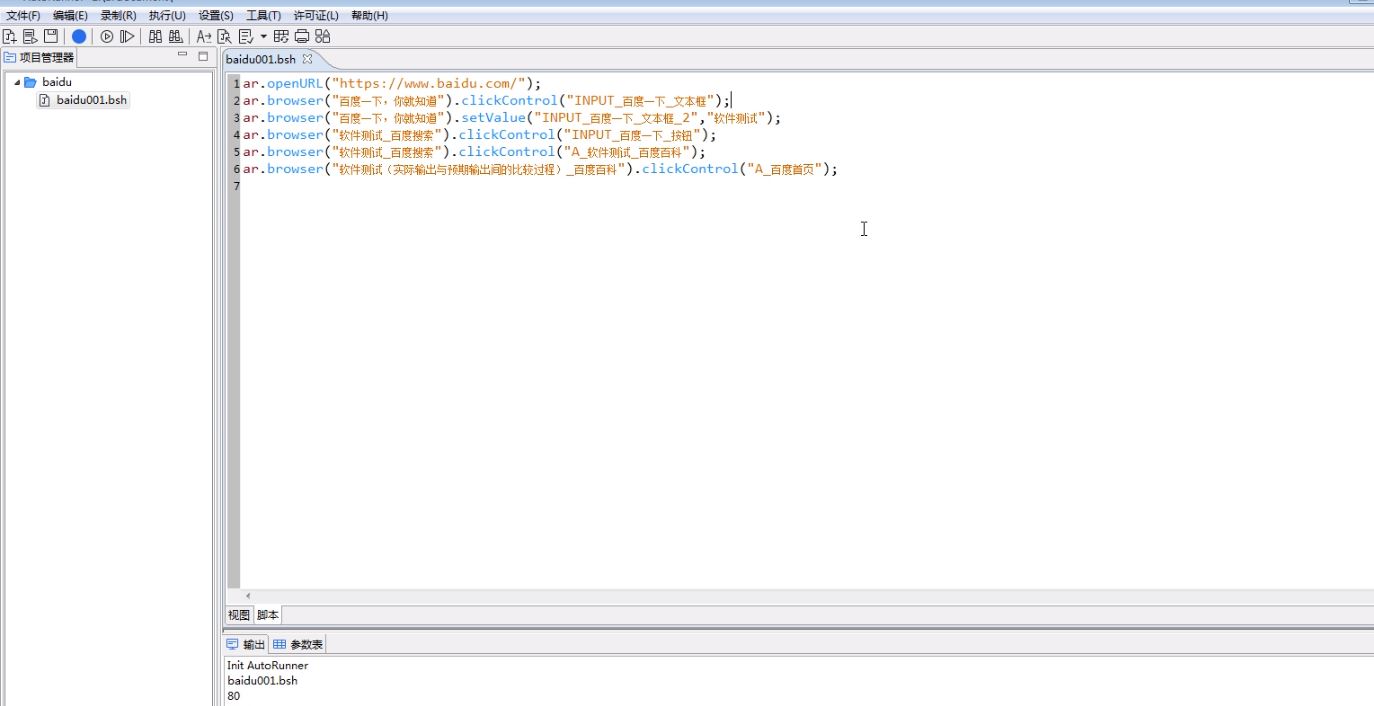Select baidu001.bsh in the project tree
Screen dimensions: 1374x706
click(x=91, y=100)
